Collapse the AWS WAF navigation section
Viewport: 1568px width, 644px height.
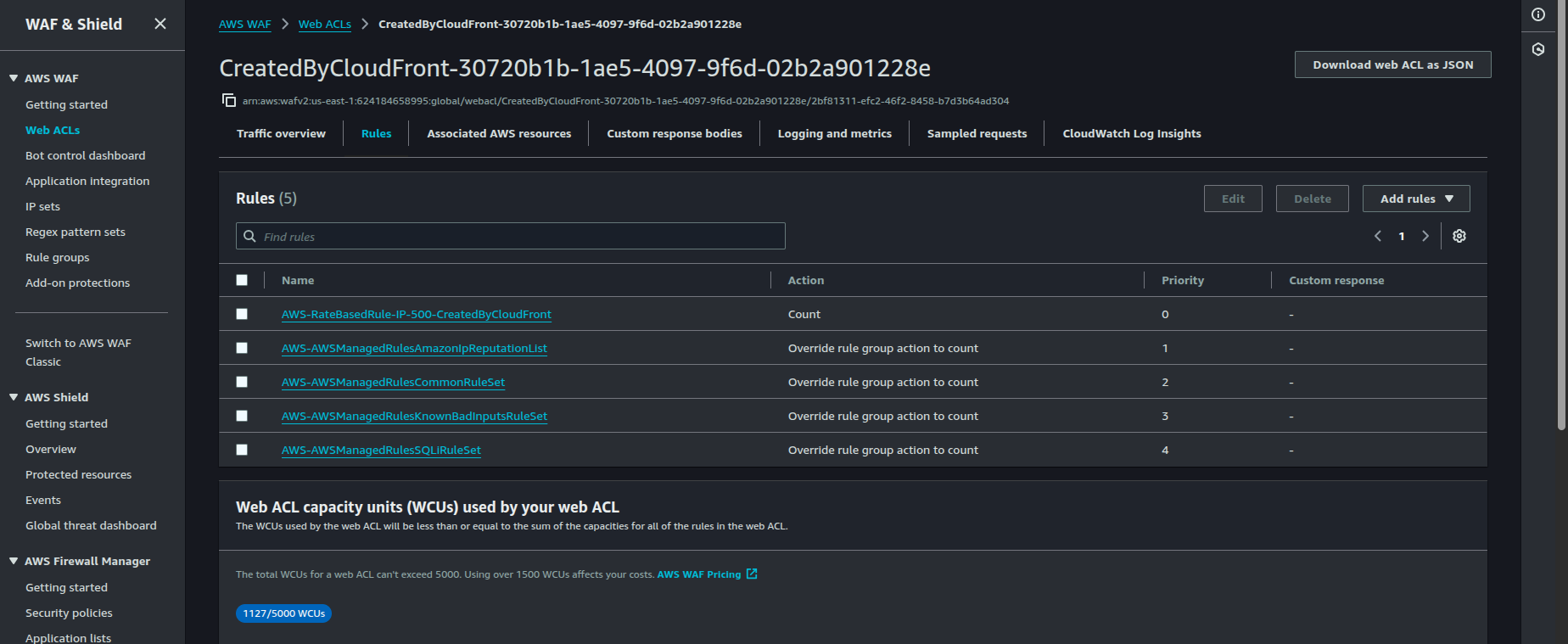click(x=14, y=78)
